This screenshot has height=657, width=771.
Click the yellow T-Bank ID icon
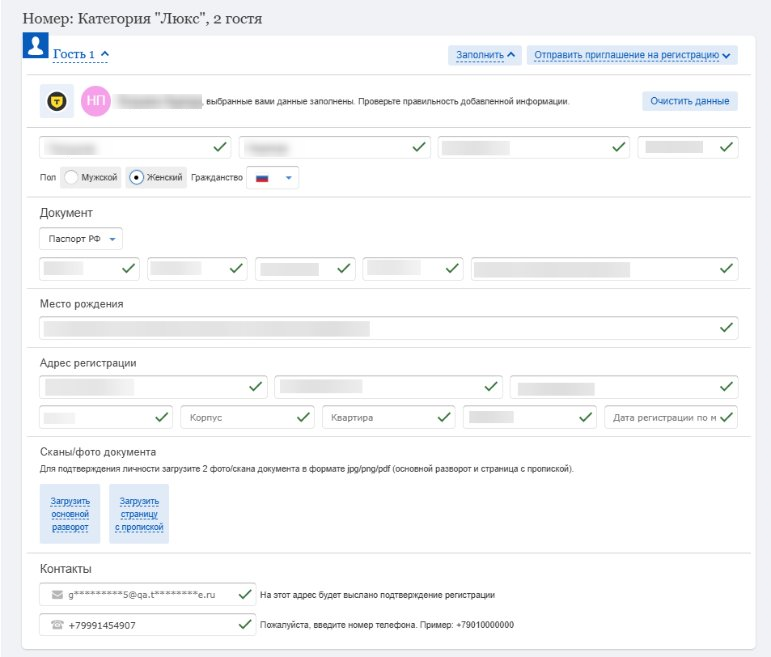tap(58, 101)
